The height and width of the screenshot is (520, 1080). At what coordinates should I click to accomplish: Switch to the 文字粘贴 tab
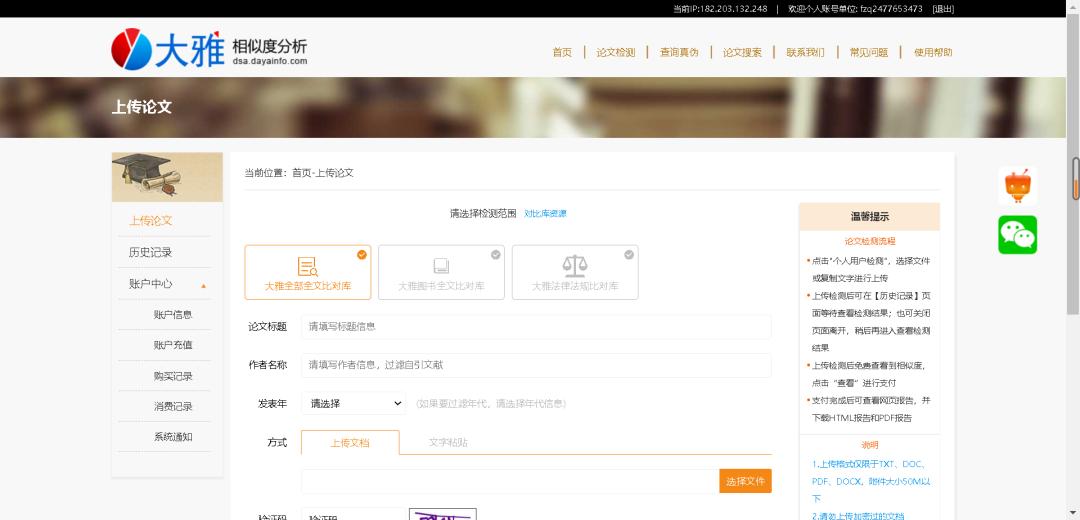448,442
